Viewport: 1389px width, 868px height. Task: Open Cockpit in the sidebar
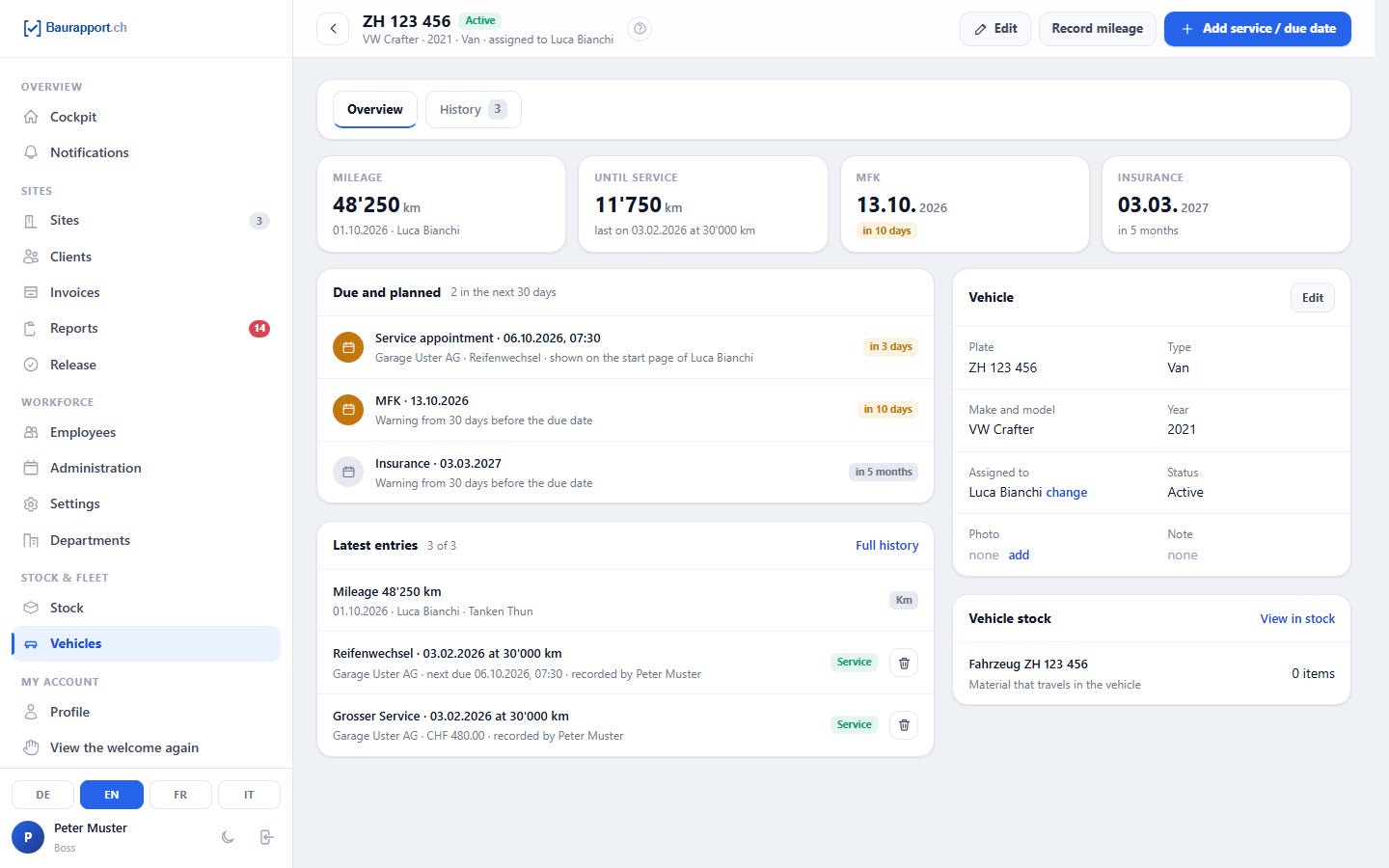(x=146, y=117)
